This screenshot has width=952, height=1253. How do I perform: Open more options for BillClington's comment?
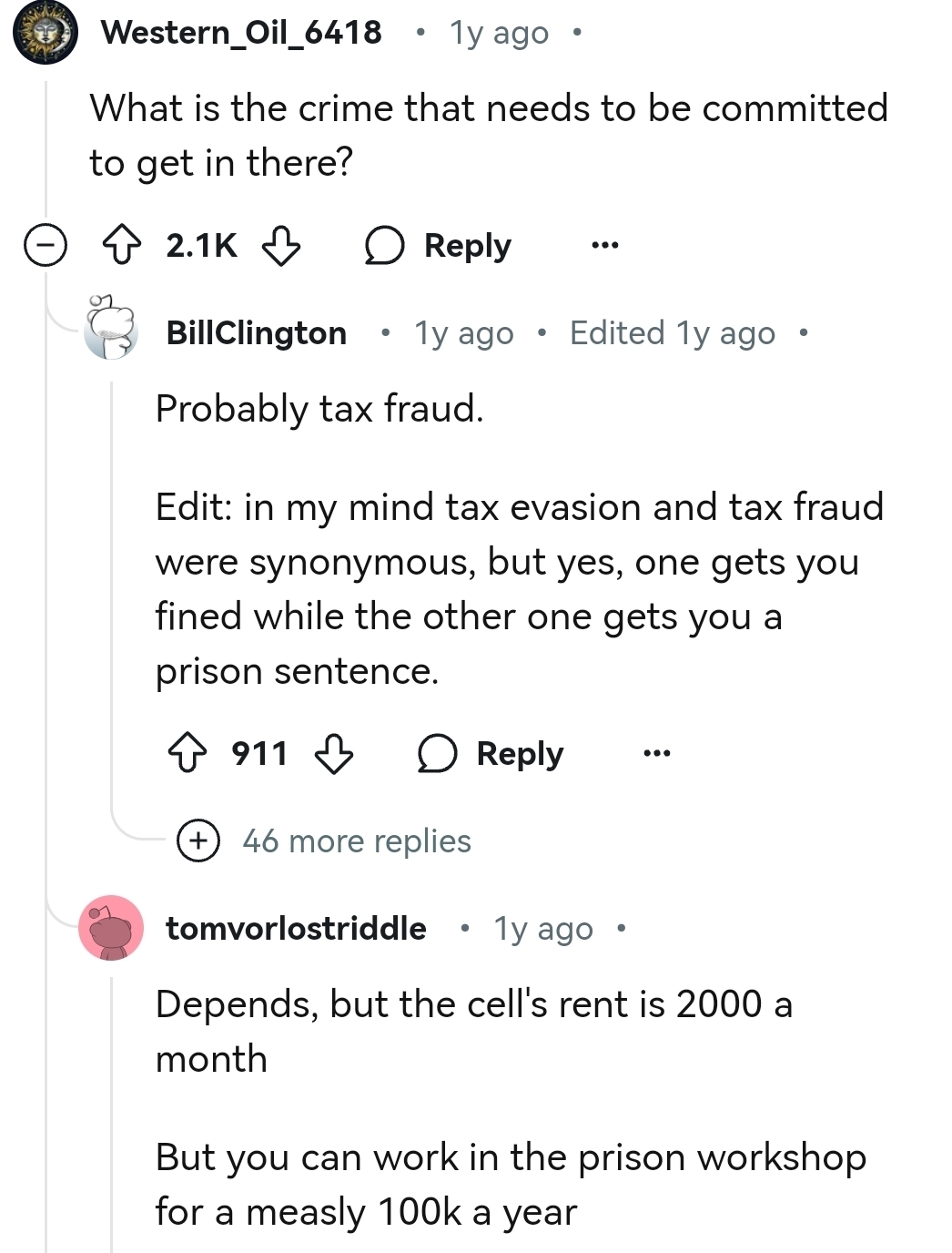point(656,754)
